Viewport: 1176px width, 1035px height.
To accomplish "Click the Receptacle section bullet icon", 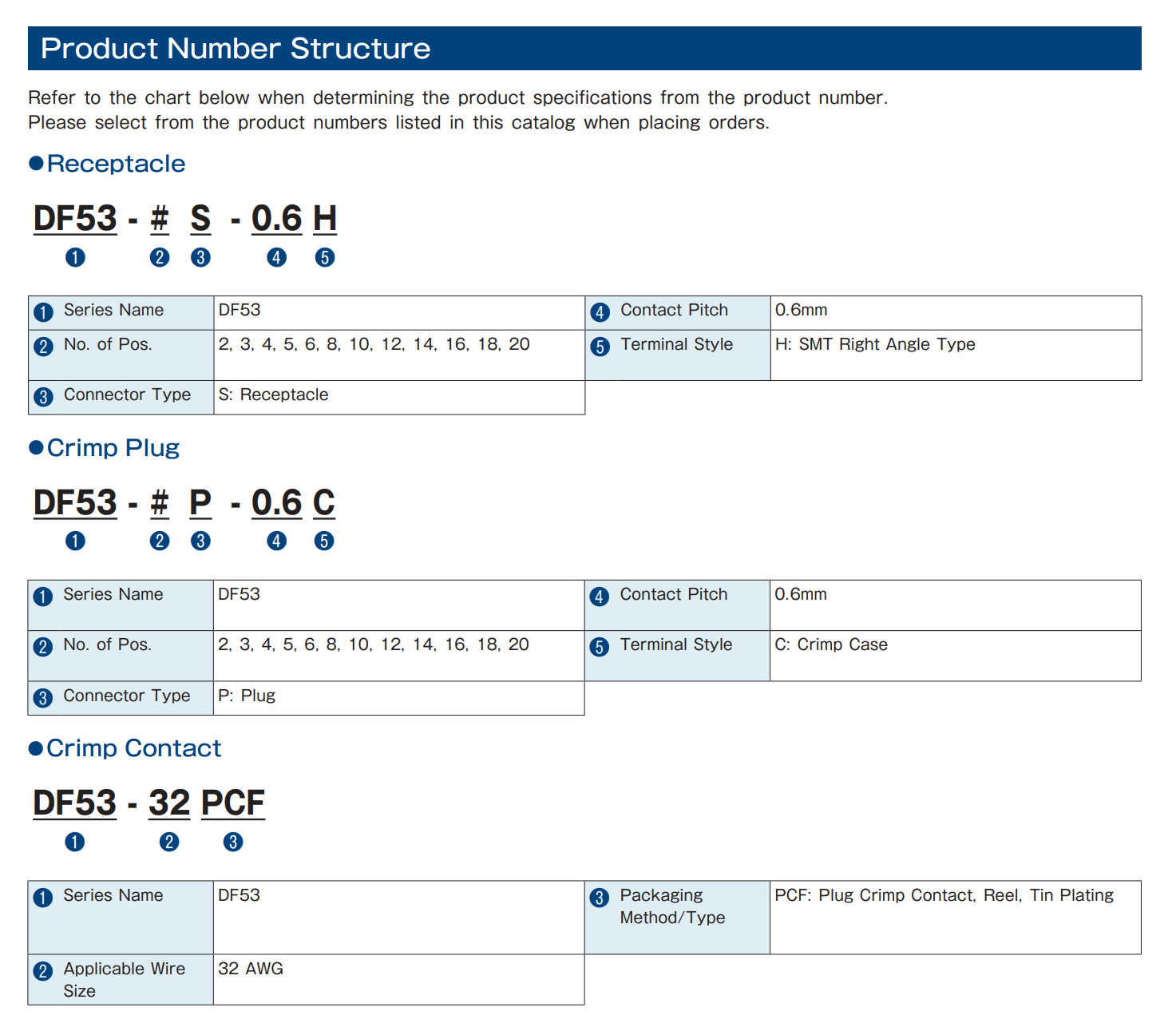I will click(x=36, y=164).
